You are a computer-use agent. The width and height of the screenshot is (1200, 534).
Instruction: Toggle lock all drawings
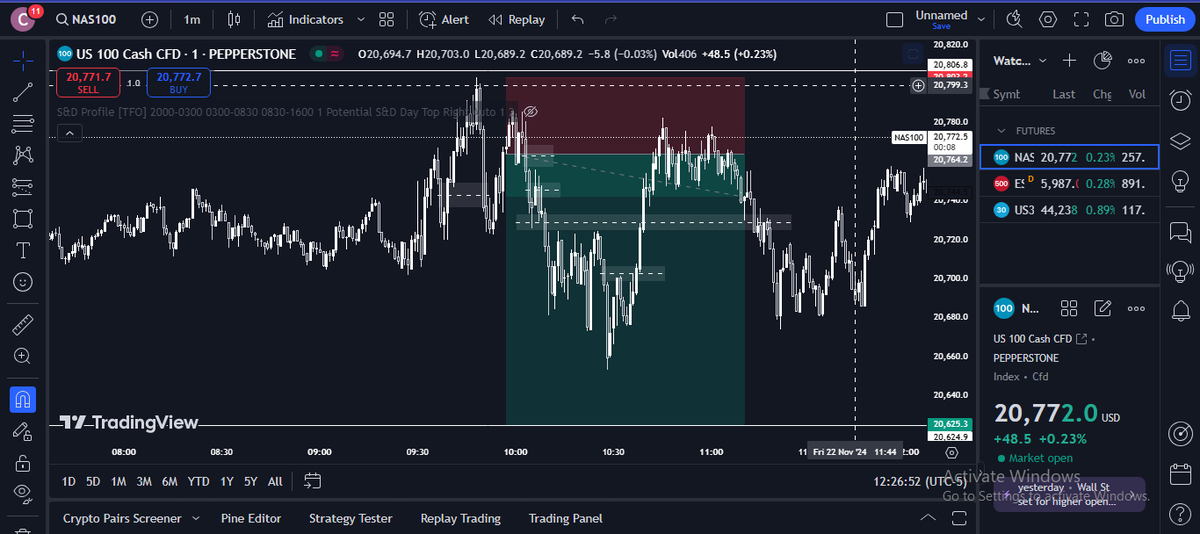23,463
